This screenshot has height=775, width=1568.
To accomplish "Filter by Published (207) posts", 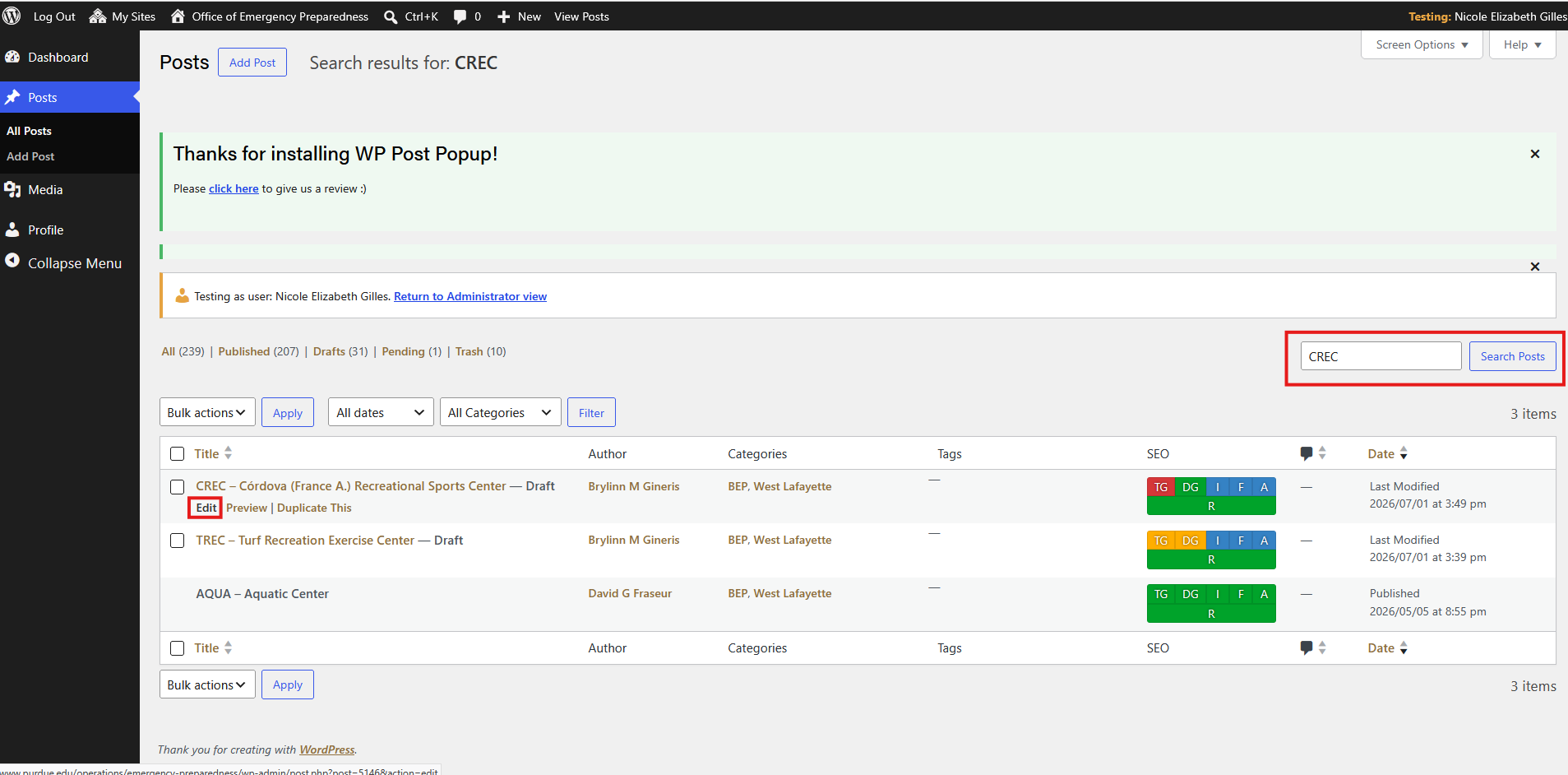I will click(x=258, y=351).
